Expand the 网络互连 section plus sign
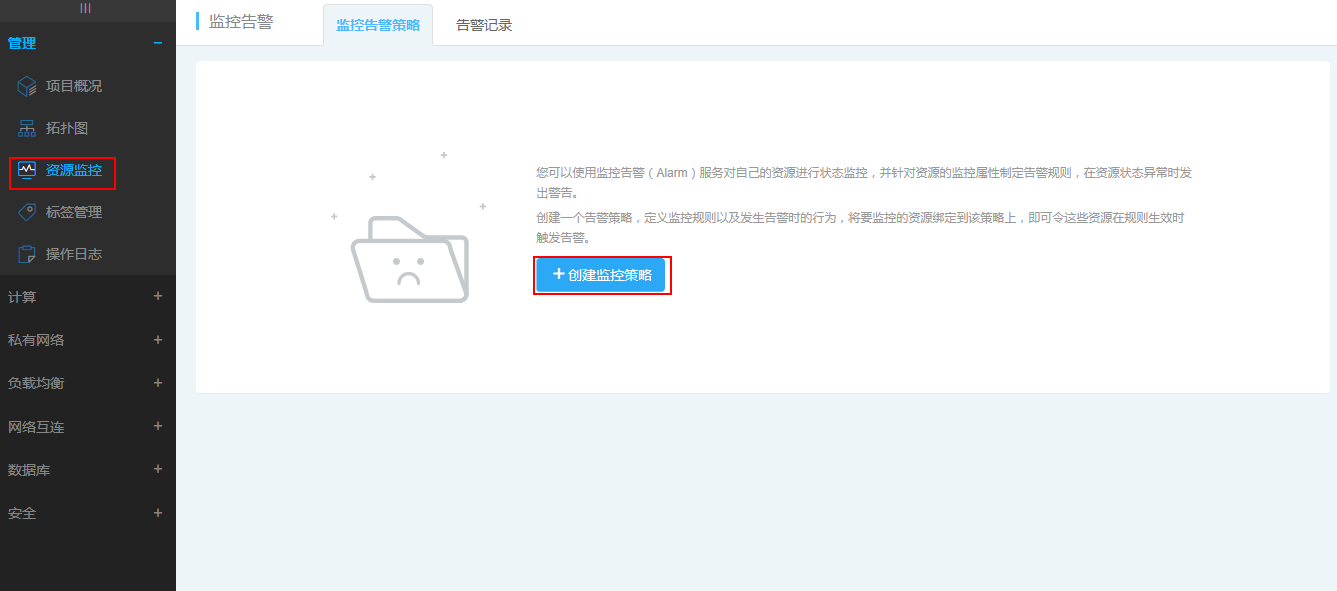Viewport: 1337px width, 591px height. (x=157, y=426)
